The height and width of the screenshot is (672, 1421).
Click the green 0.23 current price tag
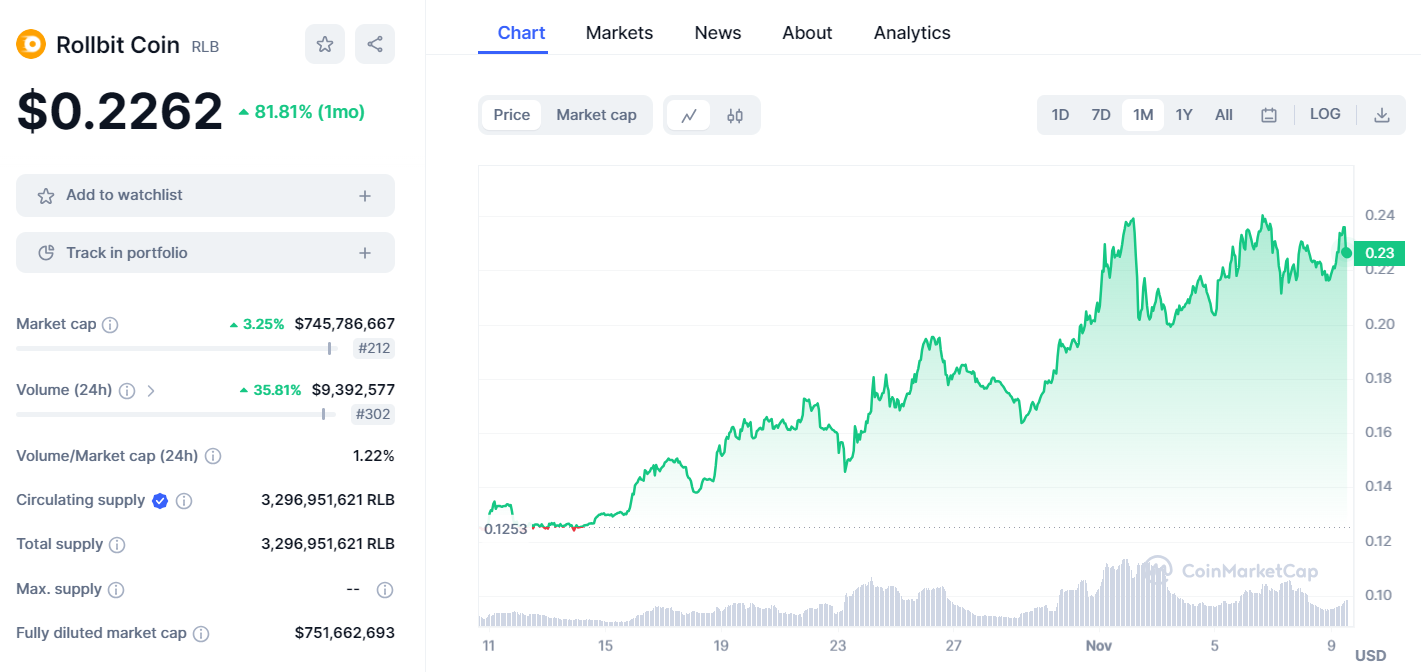coord(1380,253)
